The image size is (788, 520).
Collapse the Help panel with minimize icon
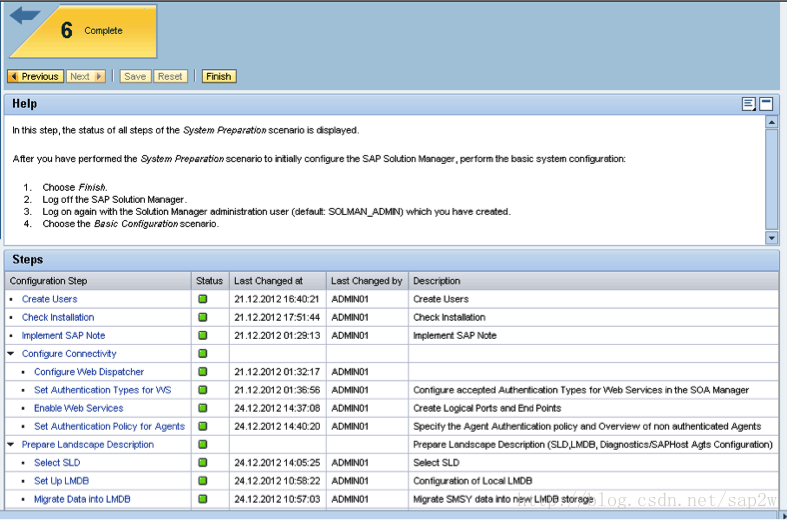(766, 104)
